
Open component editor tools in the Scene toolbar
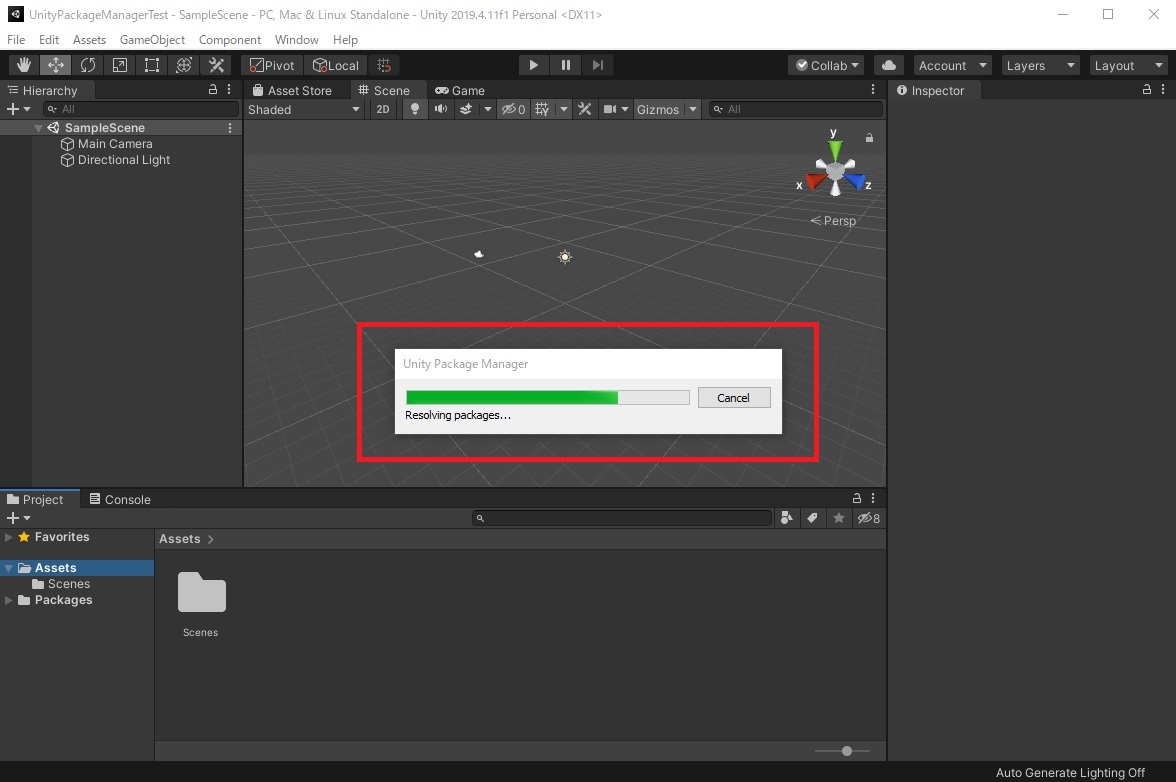(585, 109)
